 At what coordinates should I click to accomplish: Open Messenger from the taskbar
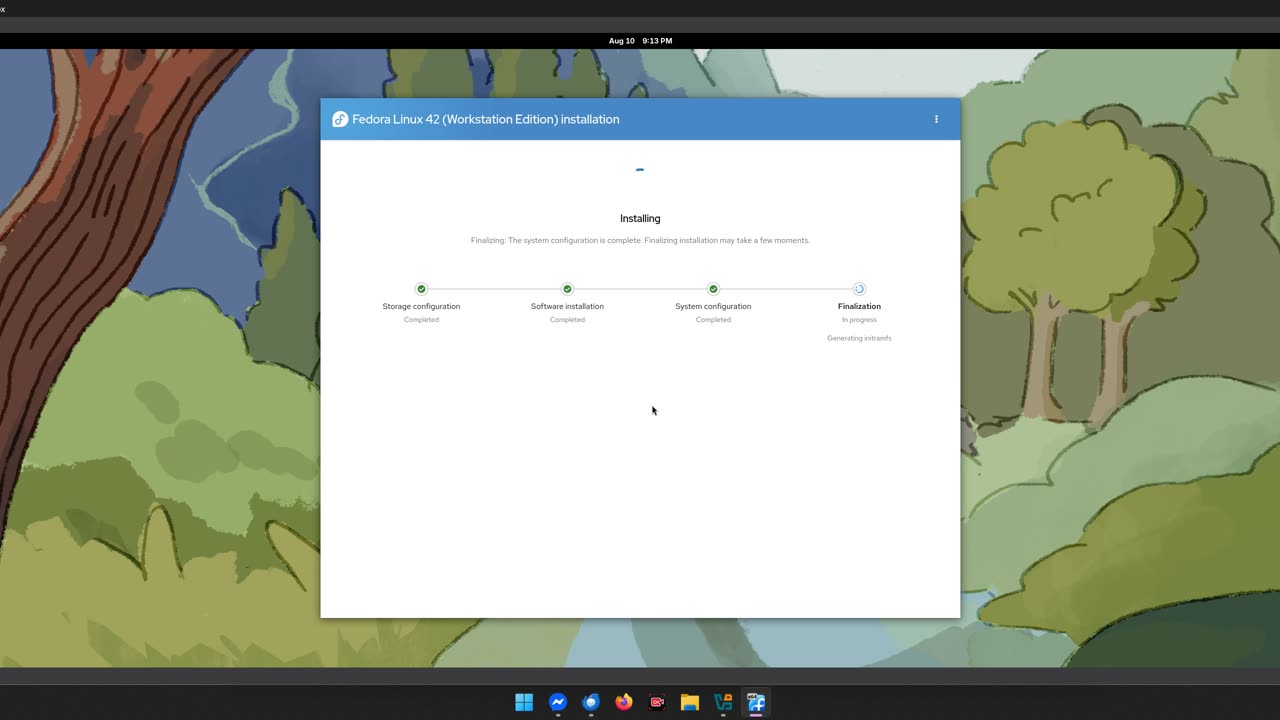pos(558,702)
